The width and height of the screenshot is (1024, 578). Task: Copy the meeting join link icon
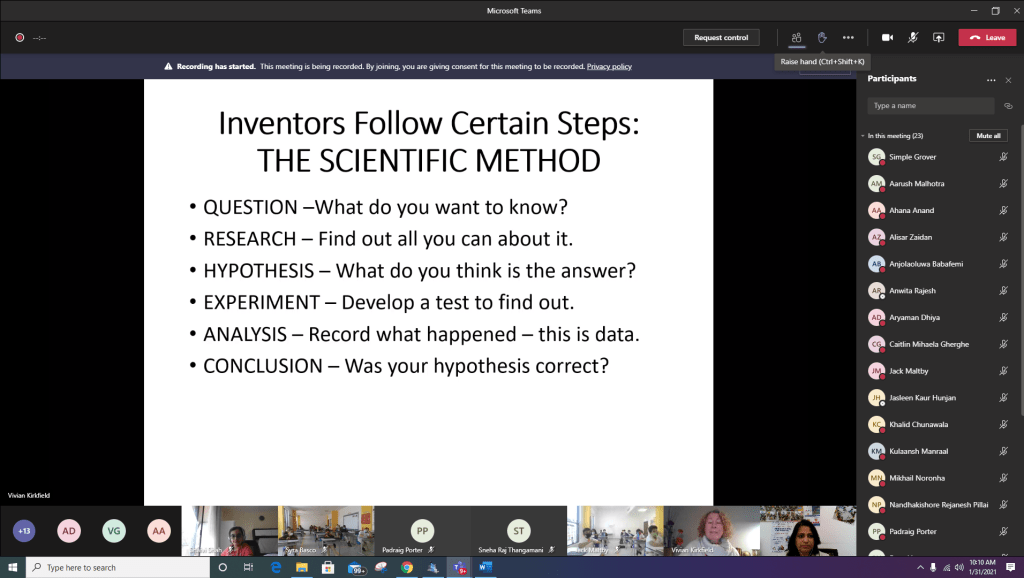(x=1008, y=105)
